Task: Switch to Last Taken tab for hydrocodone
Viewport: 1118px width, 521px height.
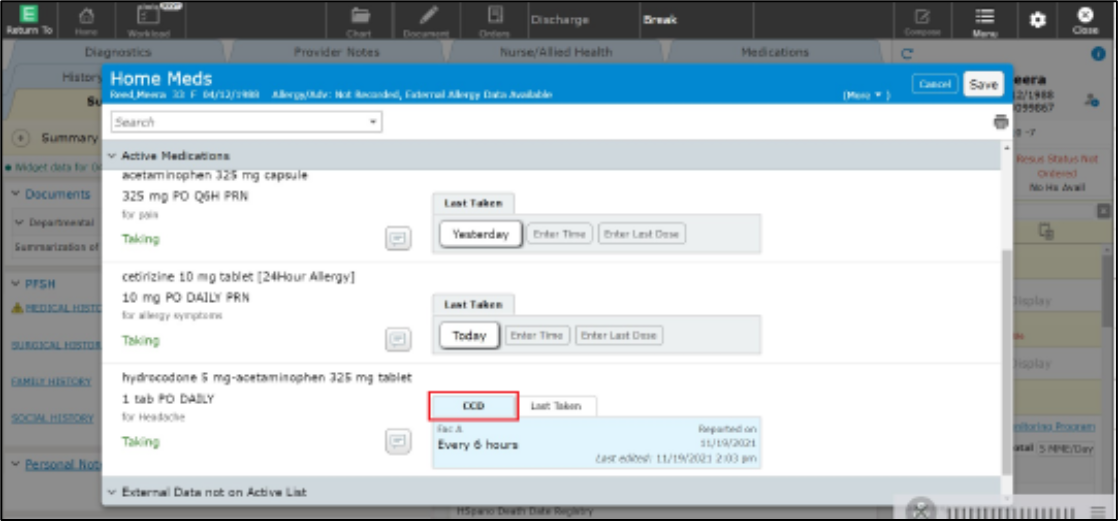Action: coord(555,406)
